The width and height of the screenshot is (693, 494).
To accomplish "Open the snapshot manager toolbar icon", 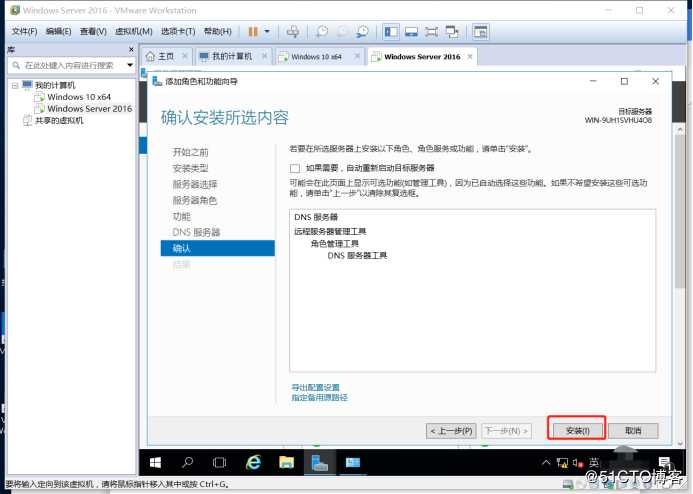I will click(362, 32).
